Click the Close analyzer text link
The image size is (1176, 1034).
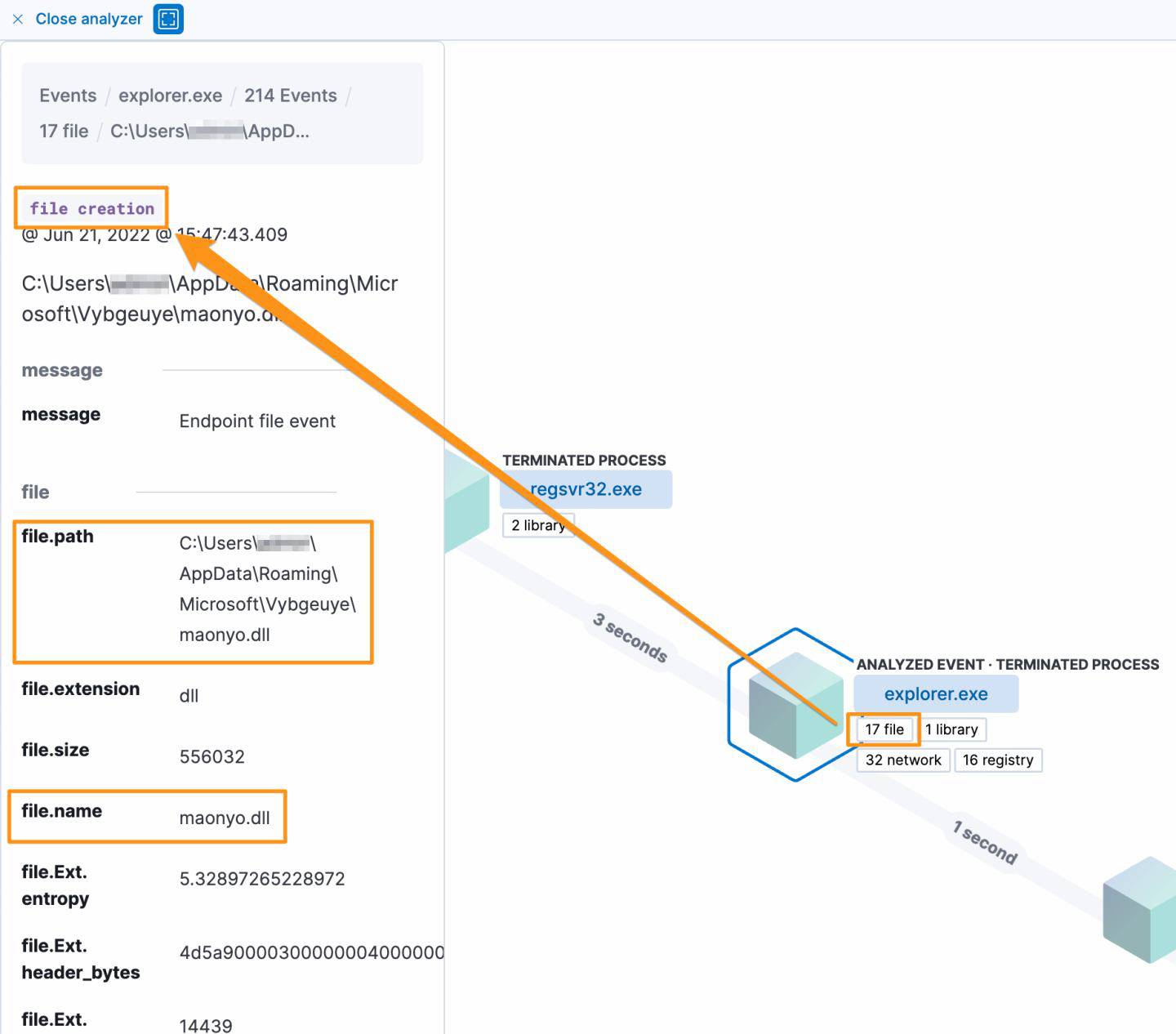89,19
